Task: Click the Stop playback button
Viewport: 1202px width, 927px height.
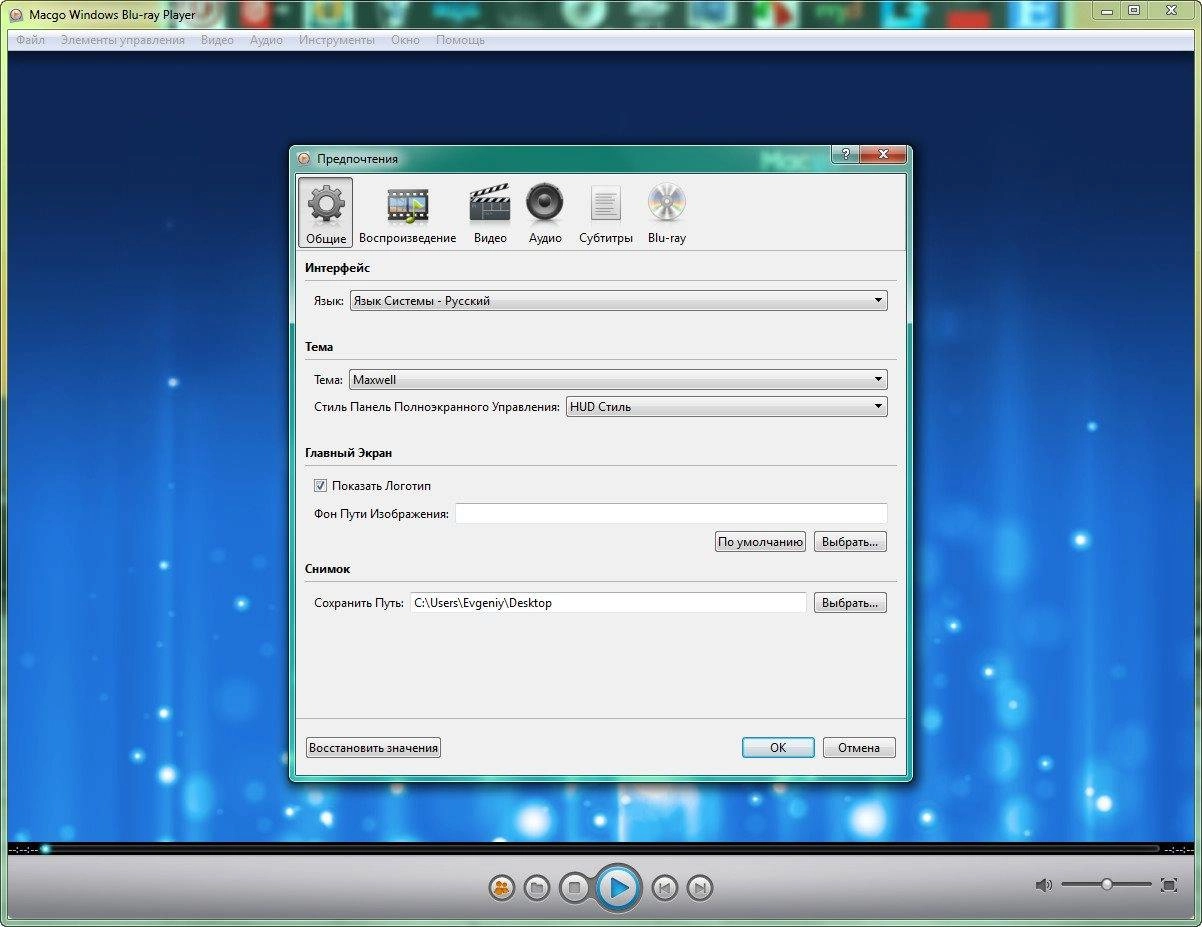Action: pyautogui.click(x=574, y=887)
